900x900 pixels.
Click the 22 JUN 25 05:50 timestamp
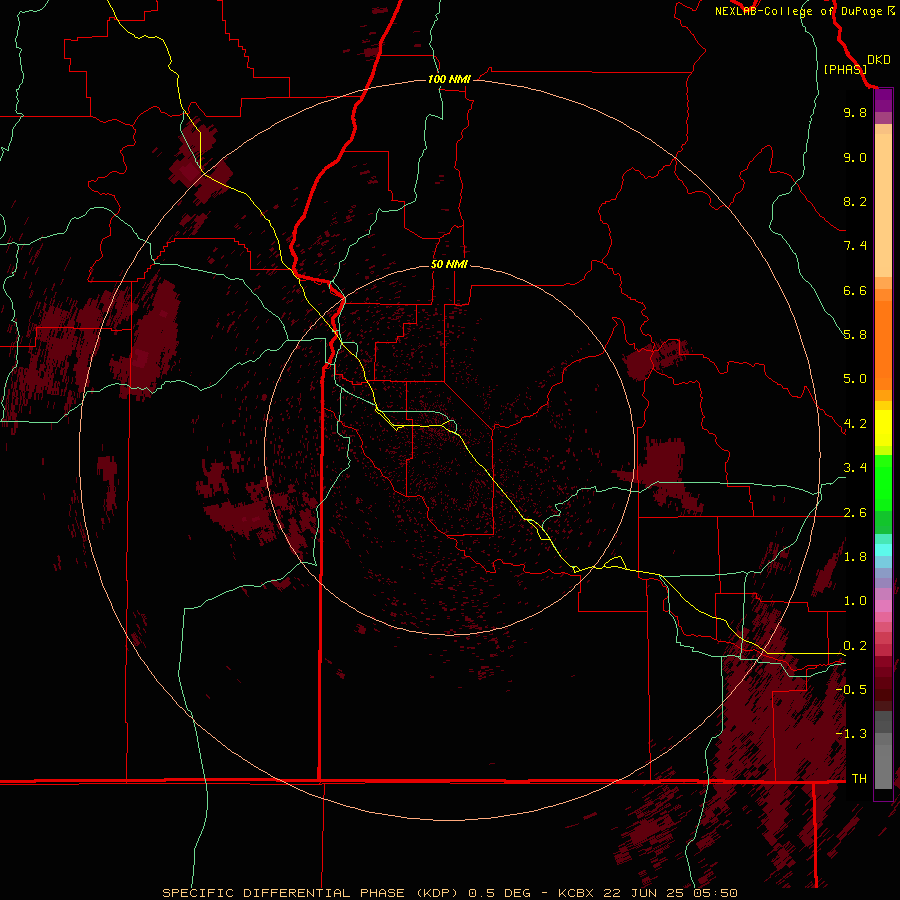[671, 893]
